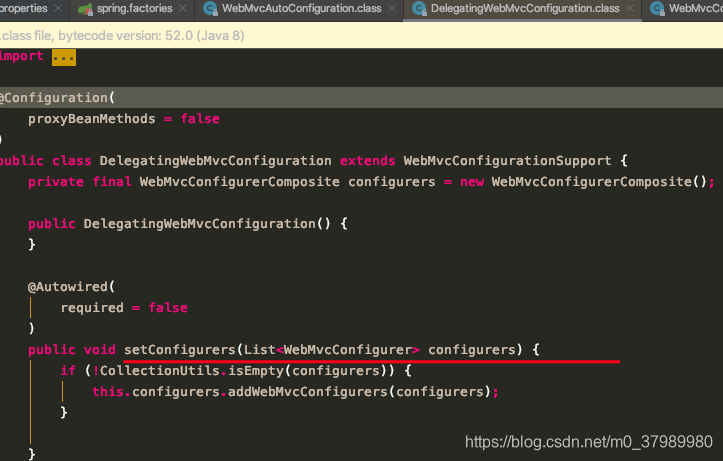Click the @Configuration annotation
723x461 pixels.
click(x=55, y=98)
